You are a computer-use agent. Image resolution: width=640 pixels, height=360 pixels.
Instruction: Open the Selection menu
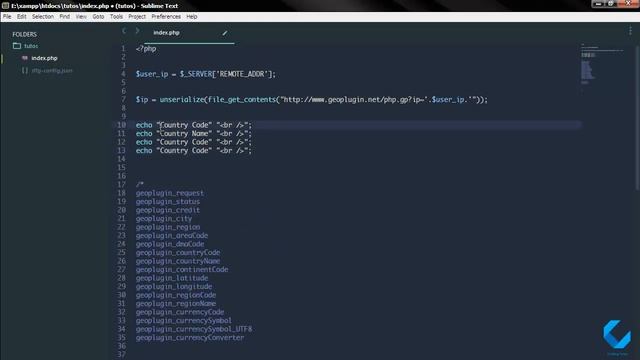pyautogui.click(x=43, y=17)
